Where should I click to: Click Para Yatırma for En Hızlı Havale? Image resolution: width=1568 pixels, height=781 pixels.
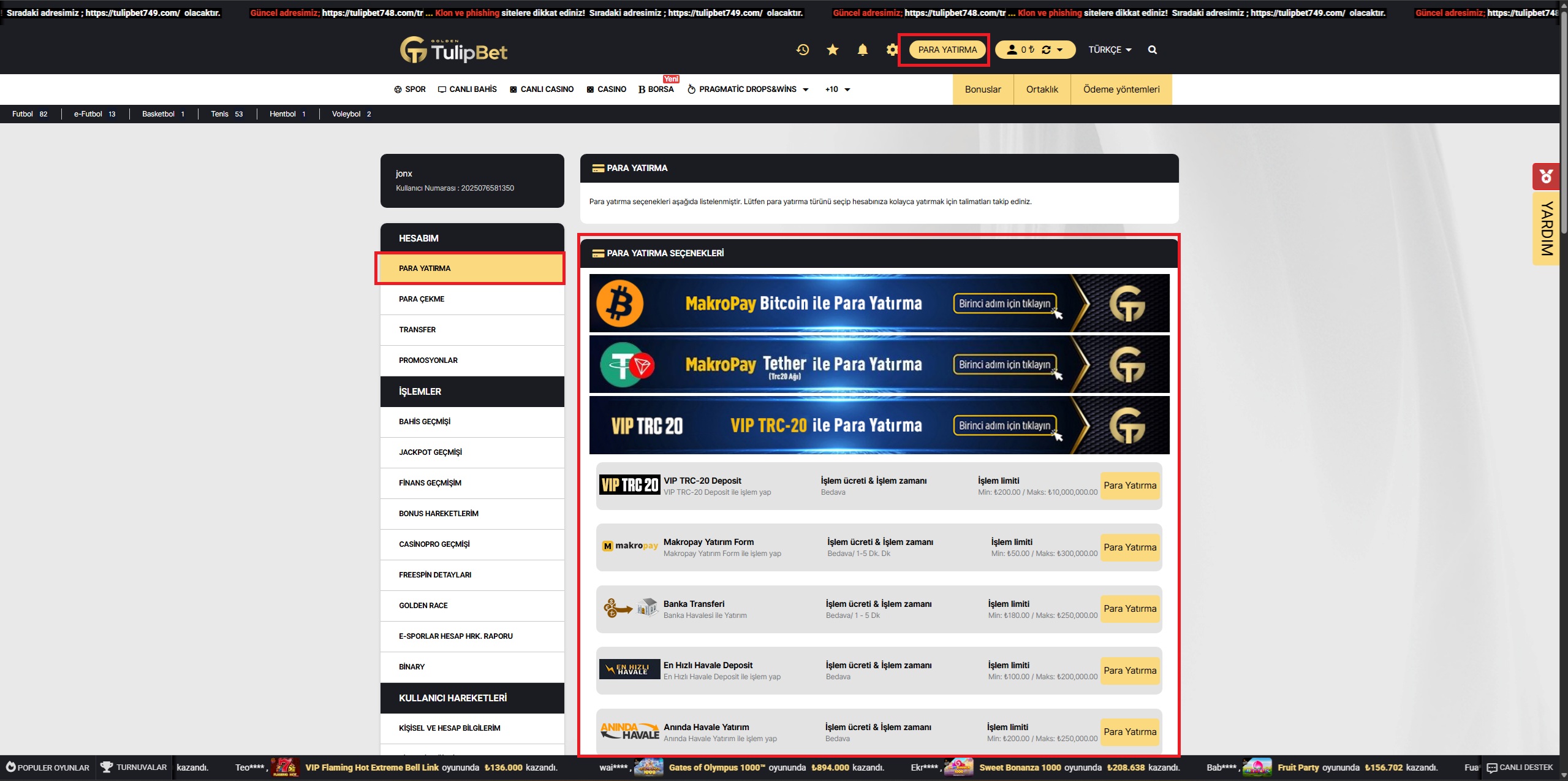1130,671
